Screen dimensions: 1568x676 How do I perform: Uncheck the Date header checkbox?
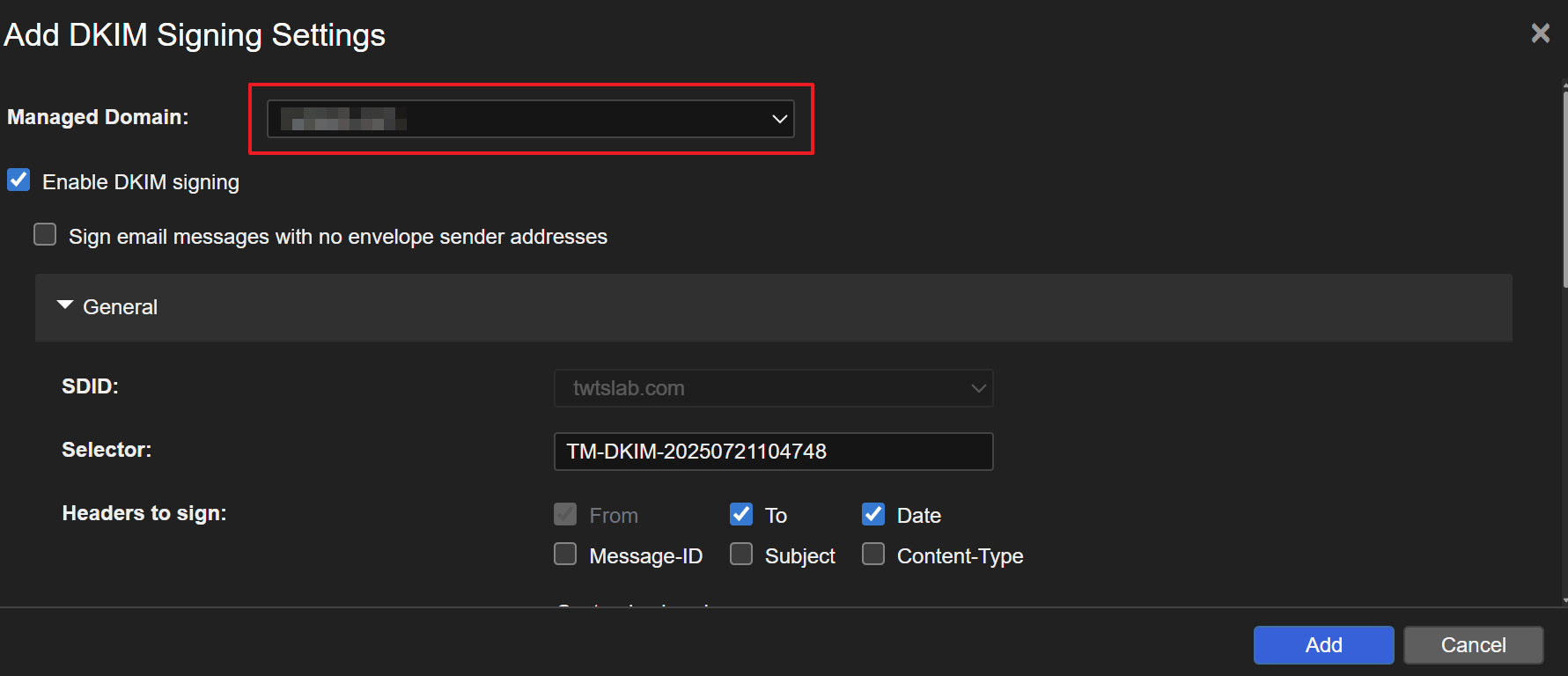coord(873,514)
